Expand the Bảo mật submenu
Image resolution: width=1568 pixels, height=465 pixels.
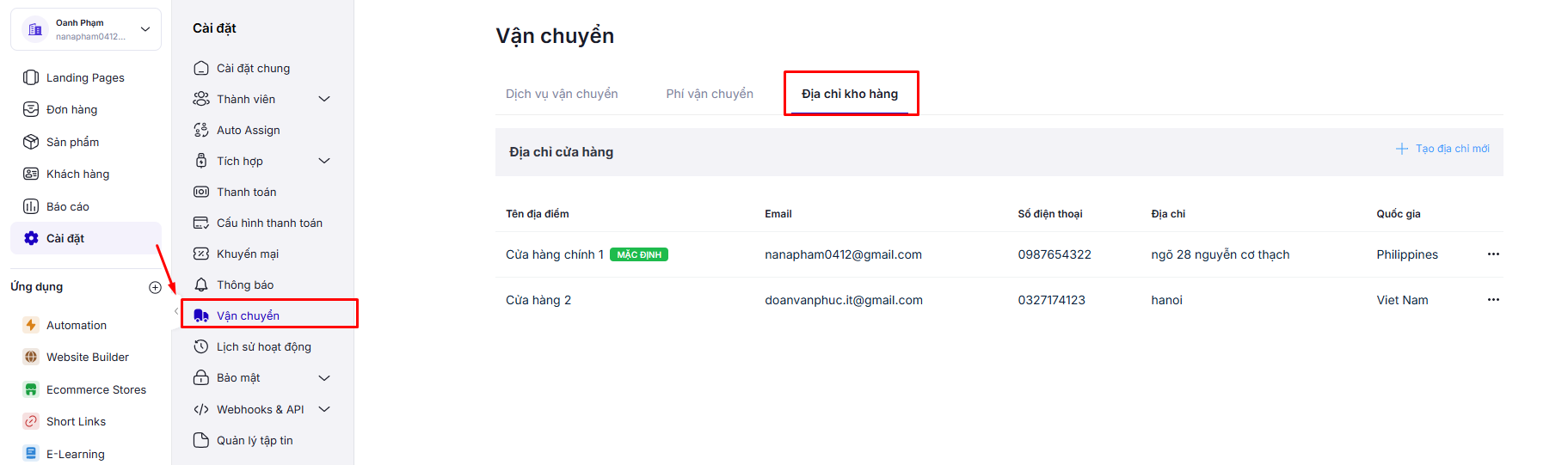[324, 378]
